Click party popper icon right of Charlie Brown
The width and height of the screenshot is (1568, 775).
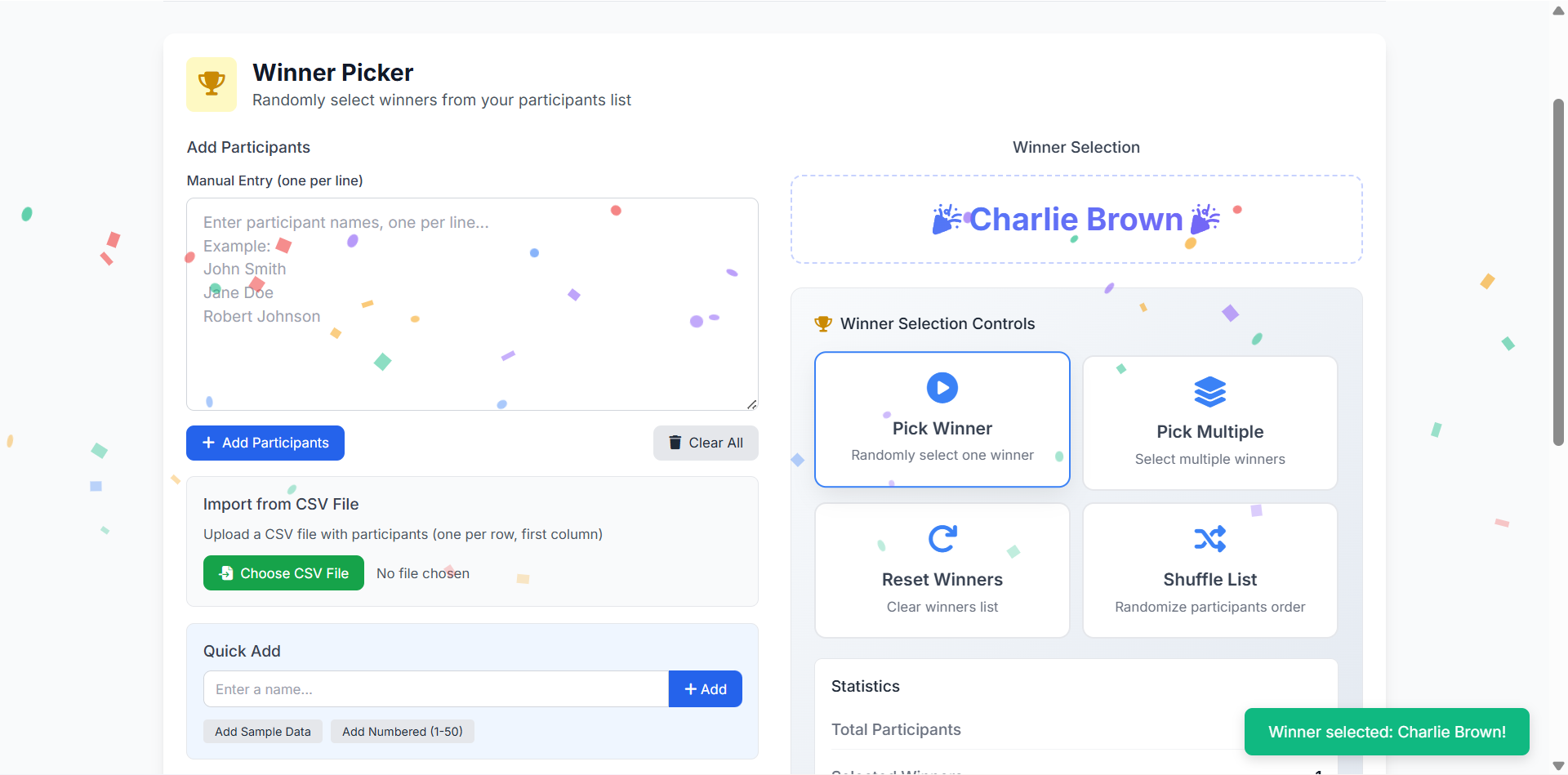point(1205,219)
